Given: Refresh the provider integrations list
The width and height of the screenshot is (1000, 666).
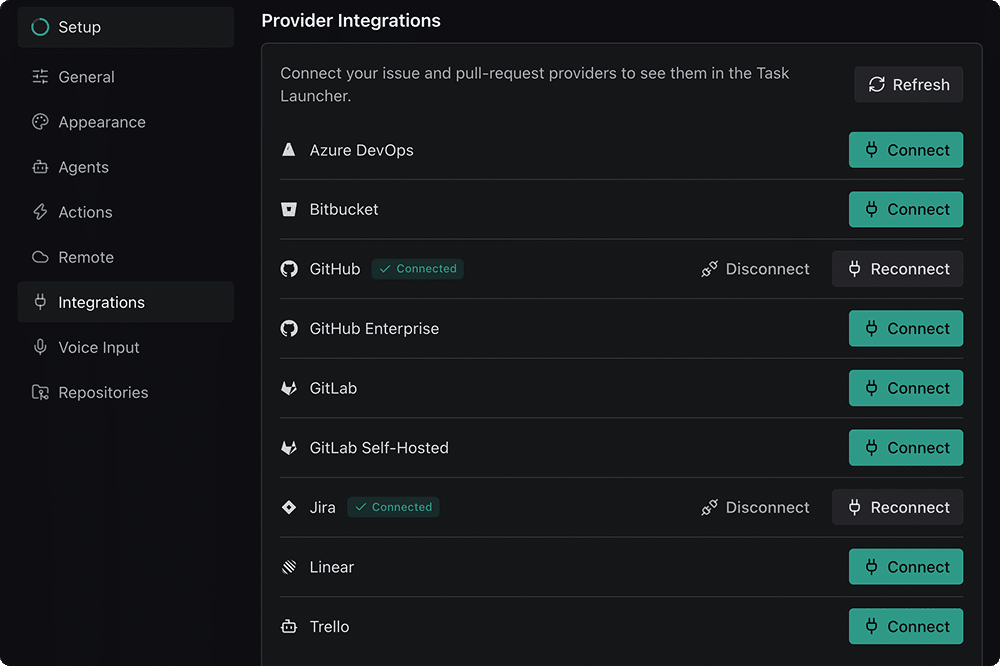Looking at the screenshot, I should pos(908,85).
